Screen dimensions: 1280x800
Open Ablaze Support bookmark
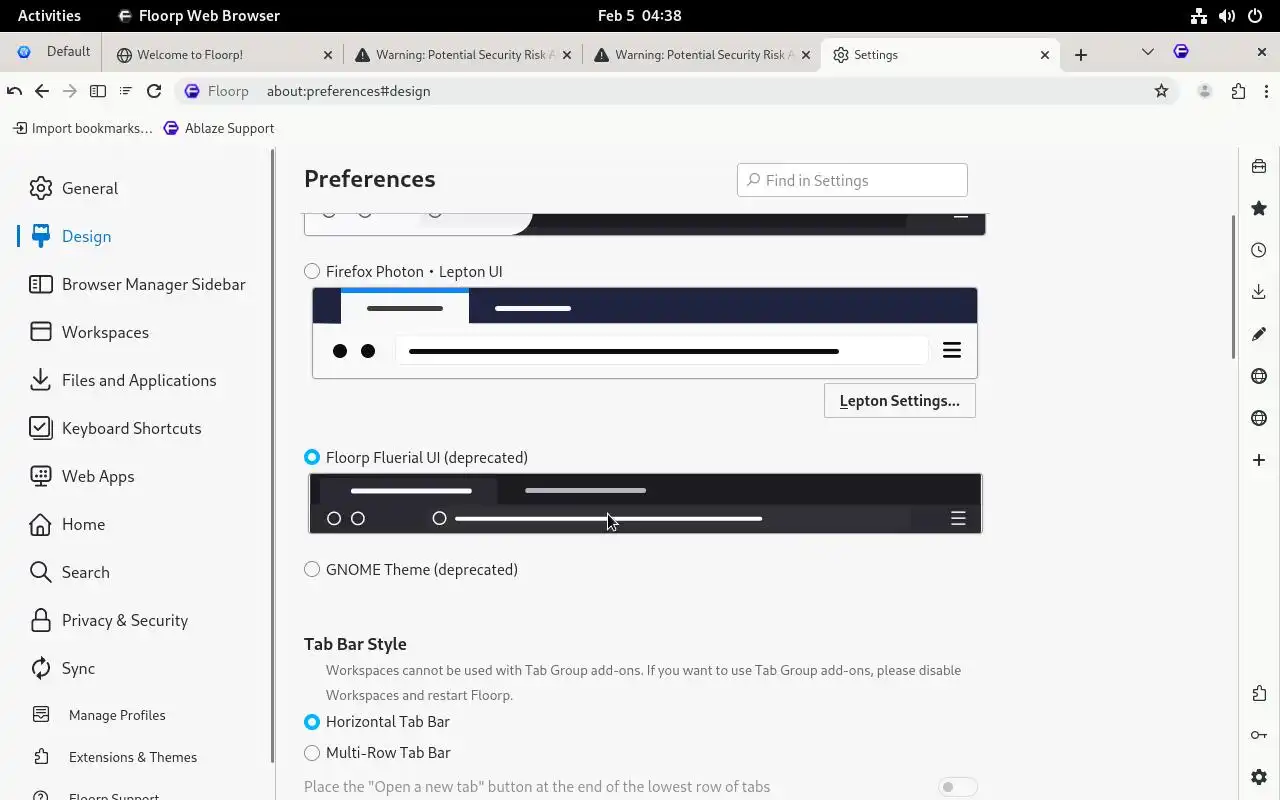[218, 128]
